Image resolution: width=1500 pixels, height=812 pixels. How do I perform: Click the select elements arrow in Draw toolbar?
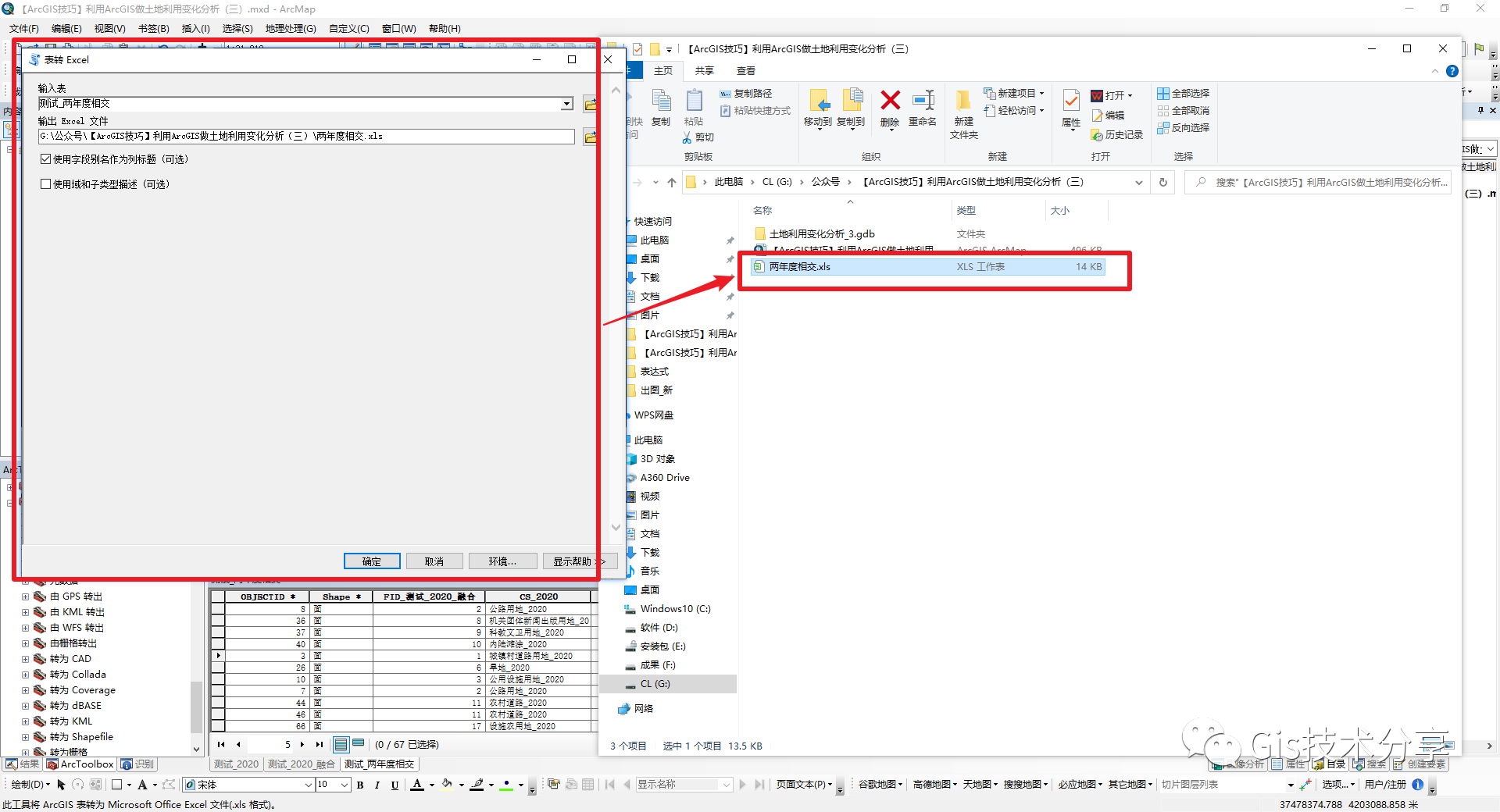(61, 785)
